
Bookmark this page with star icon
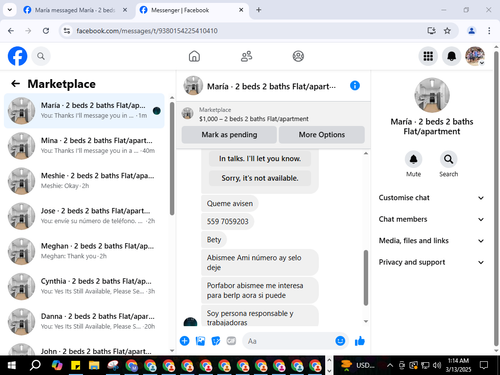(x=447, y=31)
